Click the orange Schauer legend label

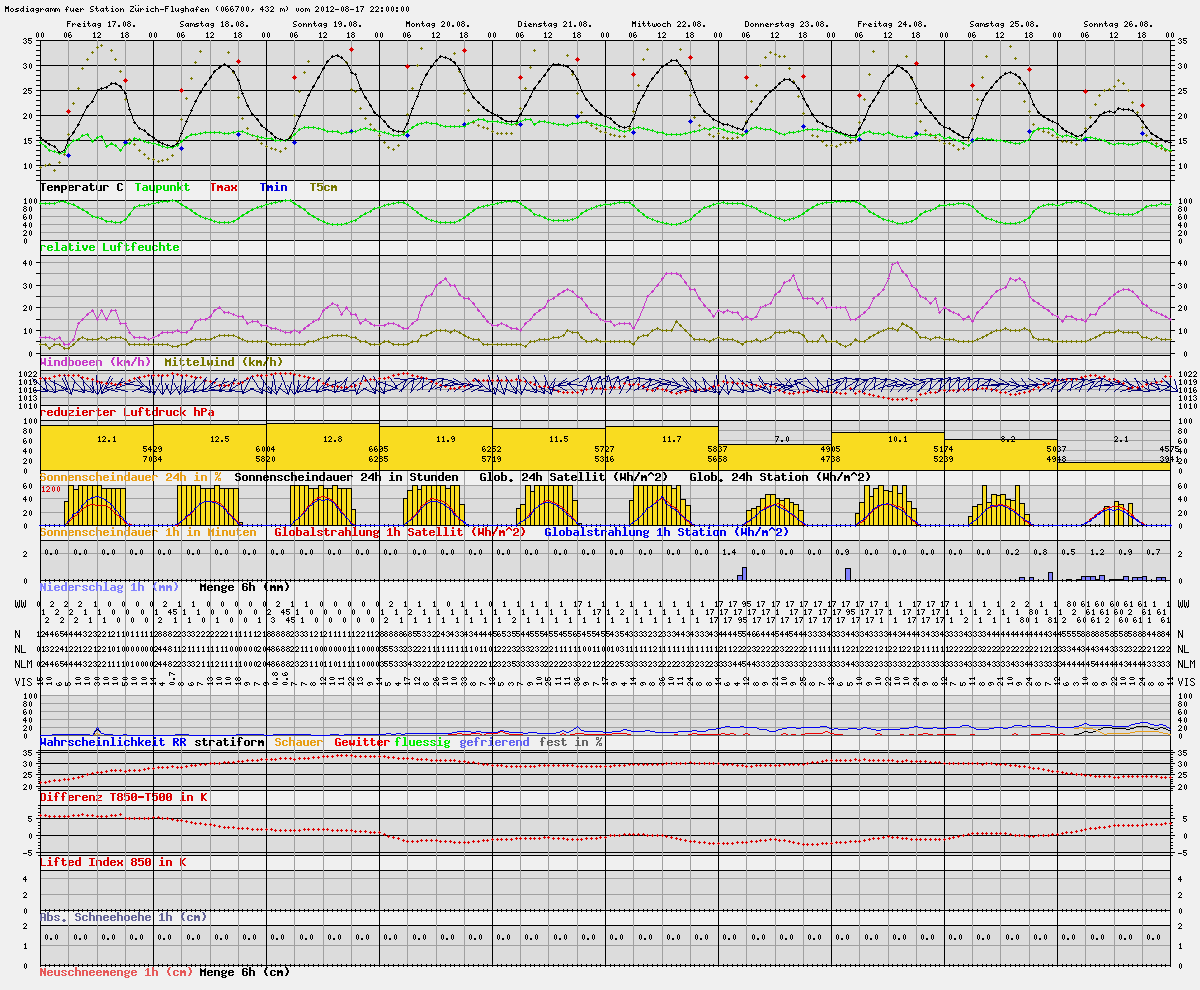(300, 742)
